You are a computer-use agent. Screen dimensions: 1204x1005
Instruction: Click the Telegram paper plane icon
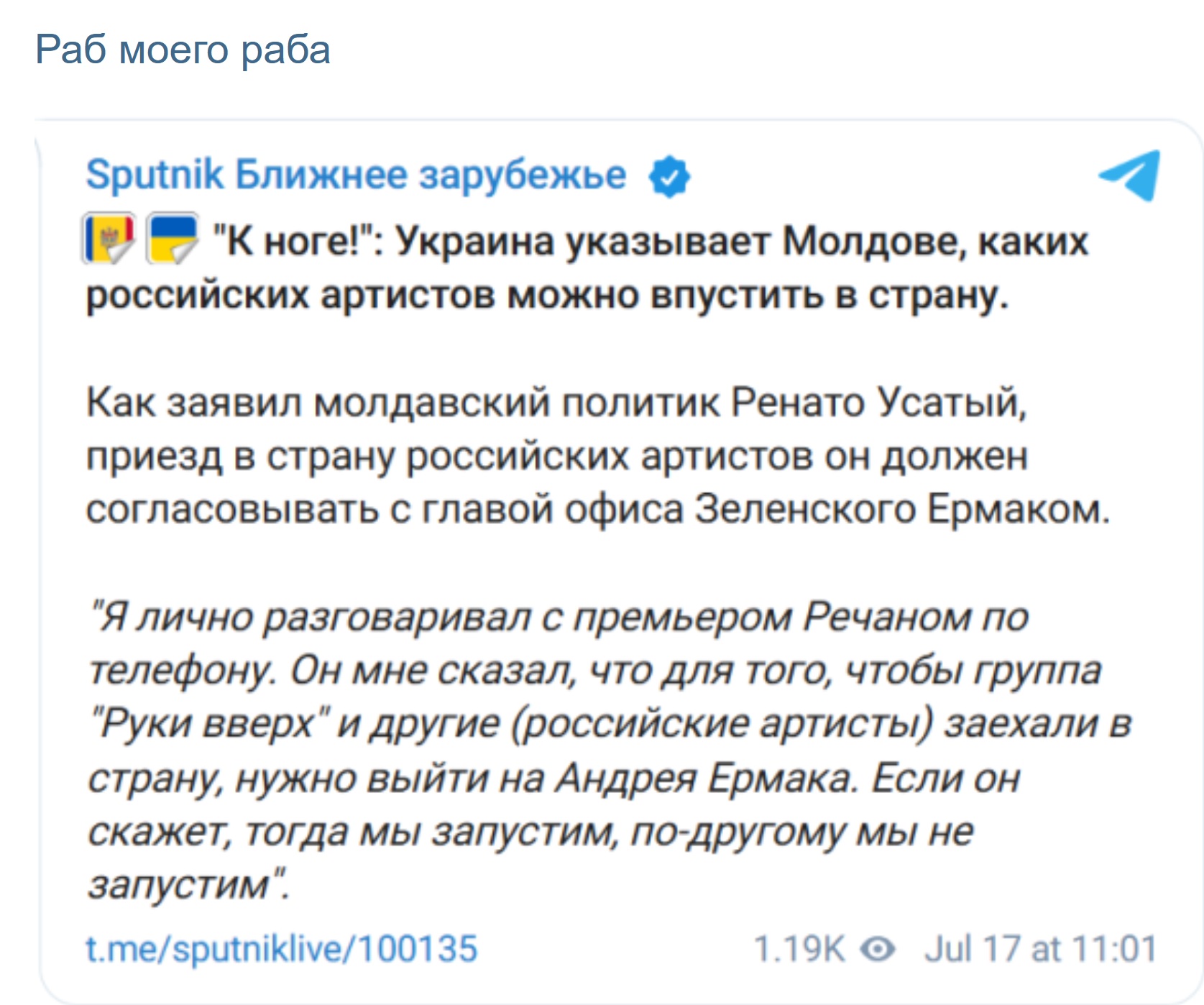point(1130,175)
